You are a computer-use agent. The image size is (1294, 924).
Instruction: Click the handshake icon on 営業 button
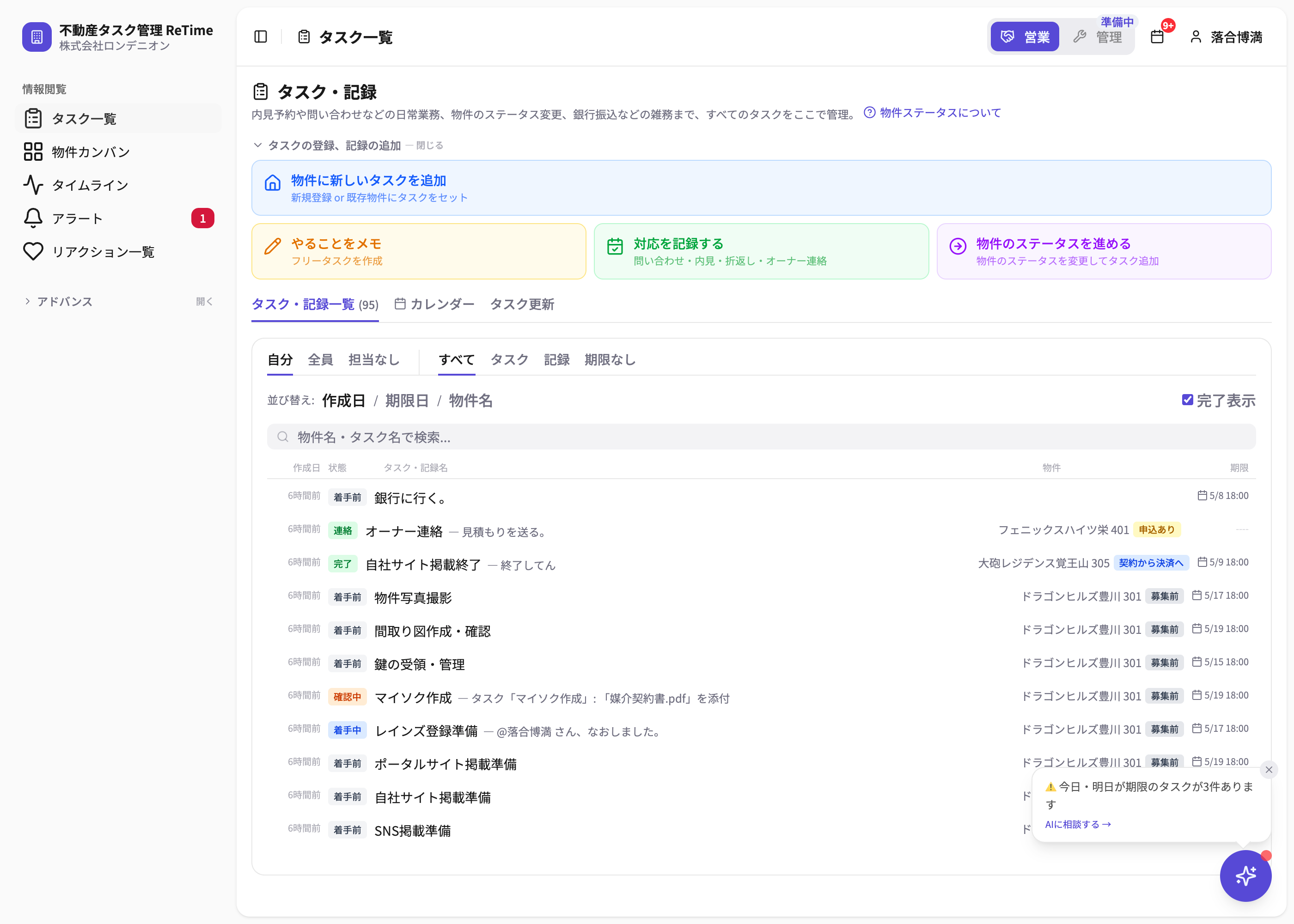1007,37
